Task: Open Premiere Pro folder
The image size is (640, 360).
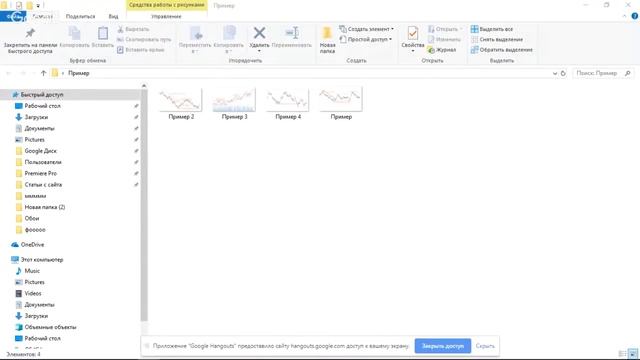Action: point(36,173)
